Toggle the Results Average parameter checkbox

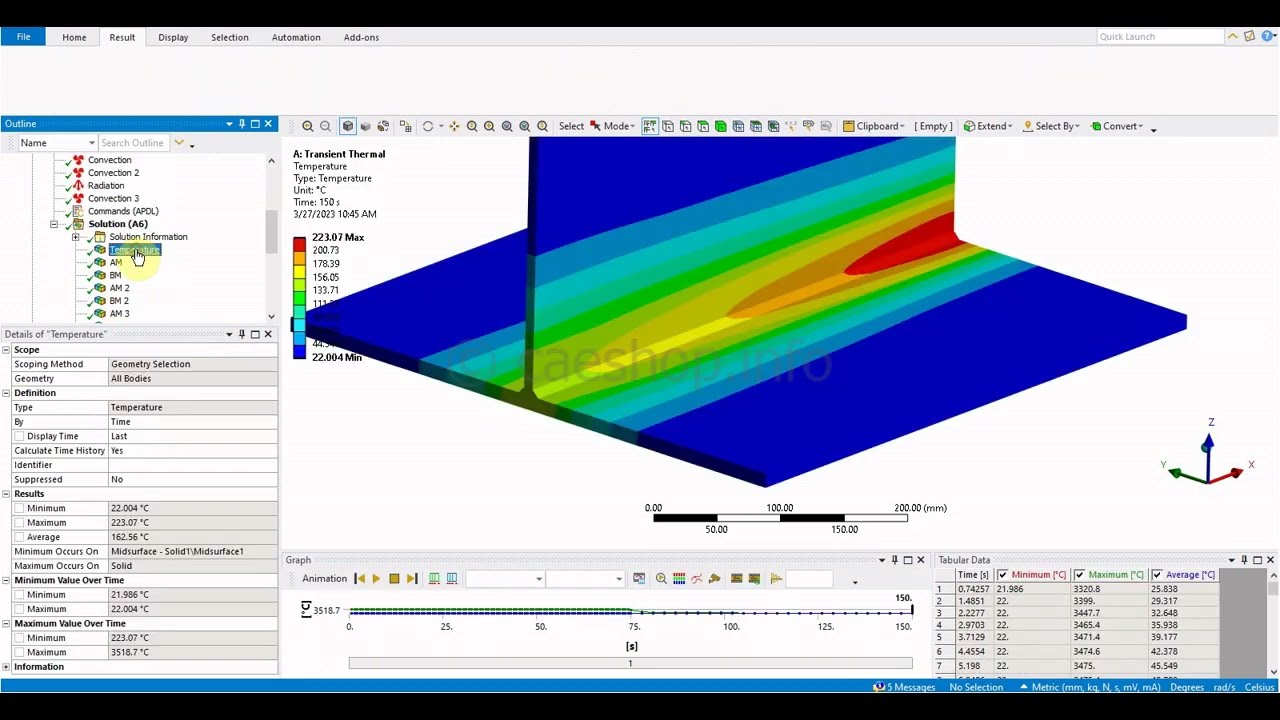(x=19, y=537)
